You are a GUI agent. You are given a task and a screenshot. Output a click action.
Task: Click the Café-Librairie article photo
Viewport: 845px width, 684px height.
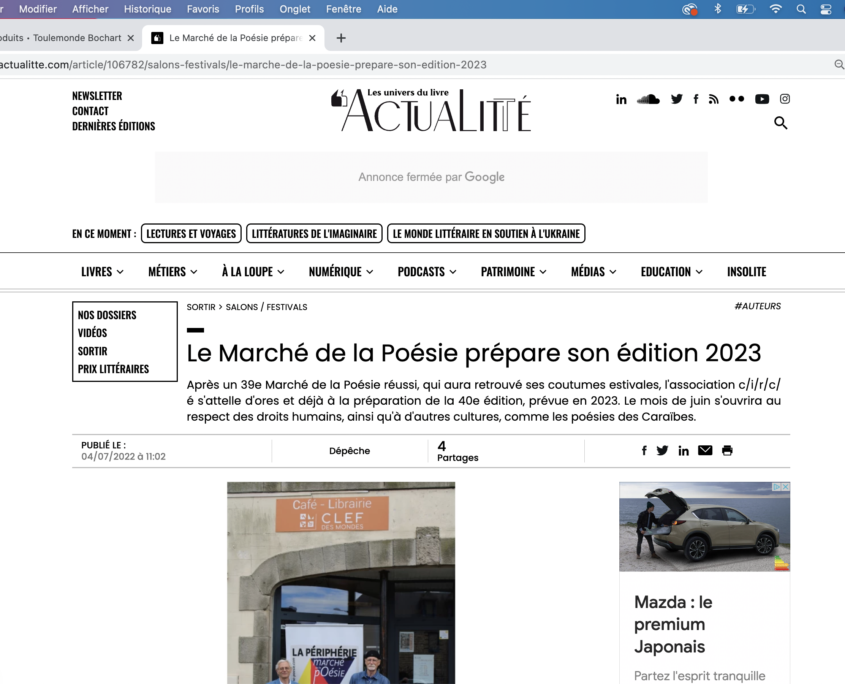pos(341,582)
